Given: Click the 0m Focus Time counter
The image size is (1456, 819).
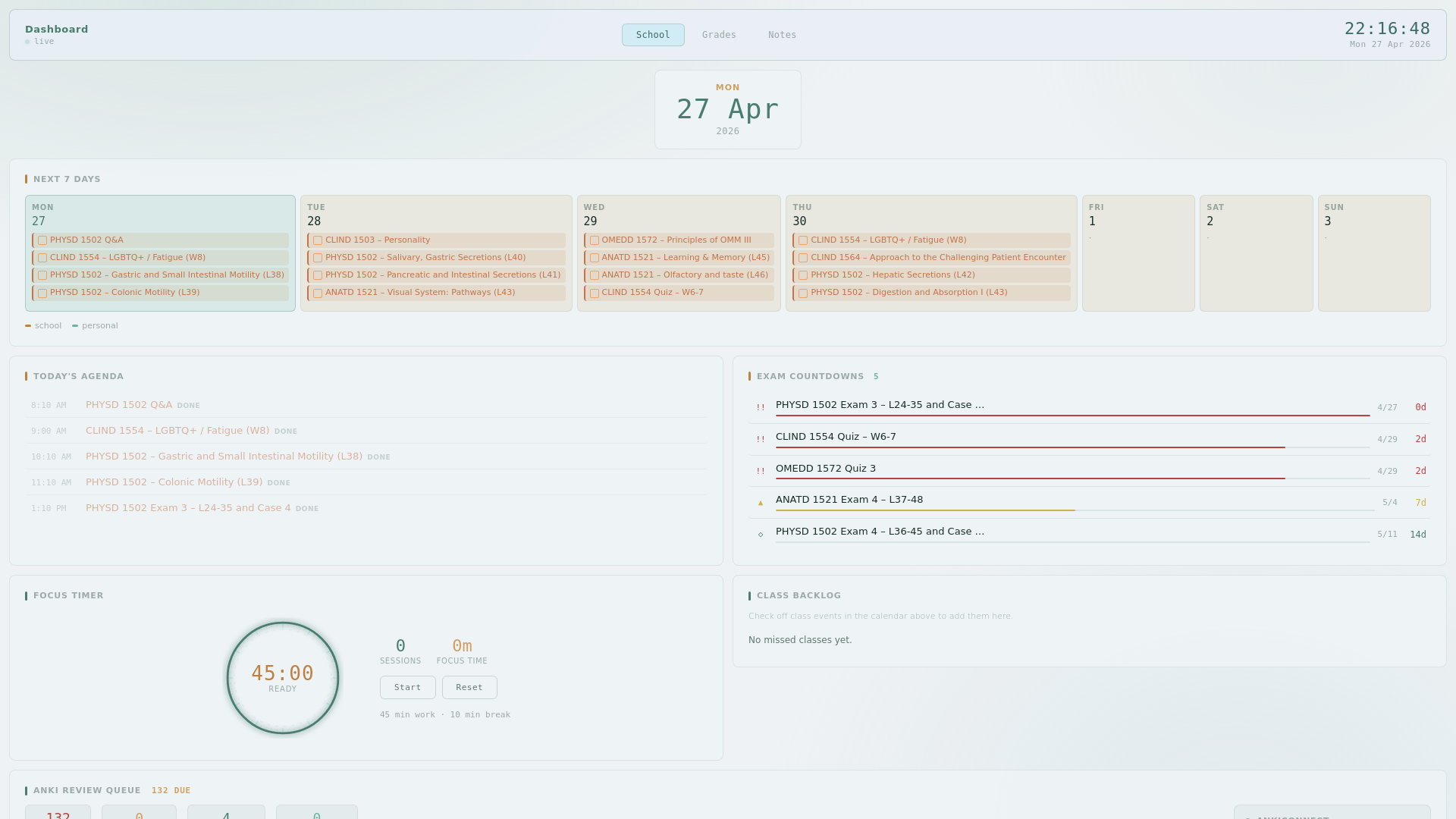Looking at the screenshot, I should point(462,651).
